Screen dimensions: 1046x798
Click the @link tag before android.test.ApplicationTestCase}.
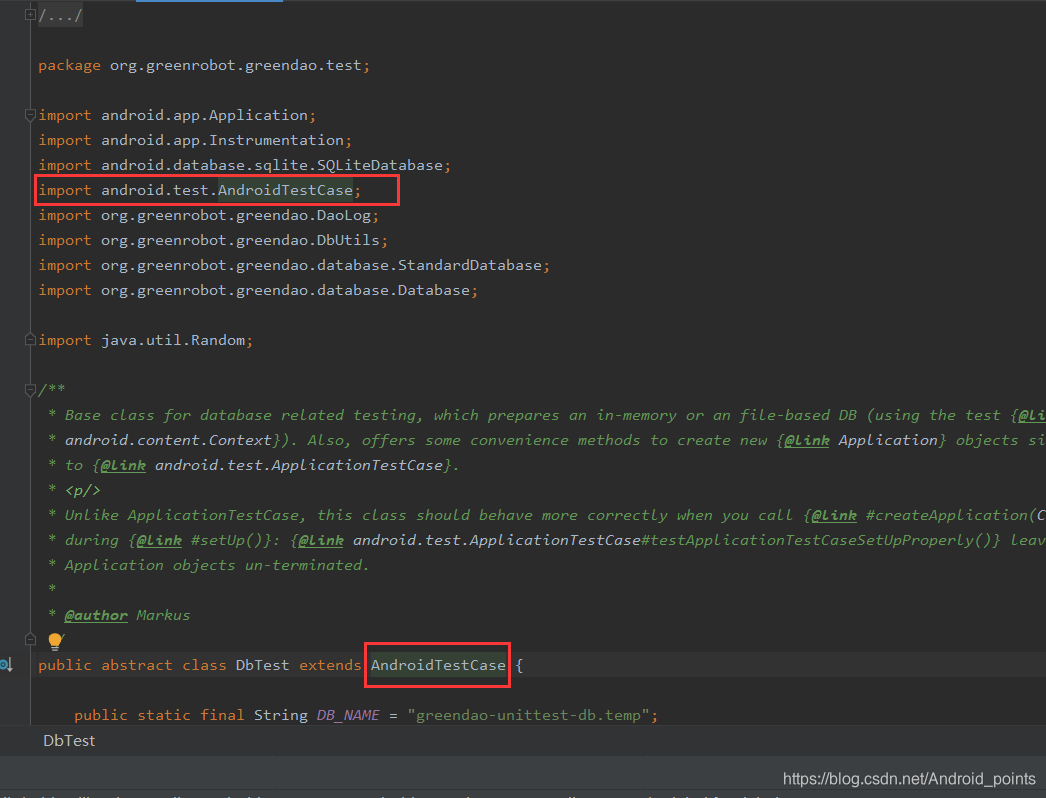123,465
